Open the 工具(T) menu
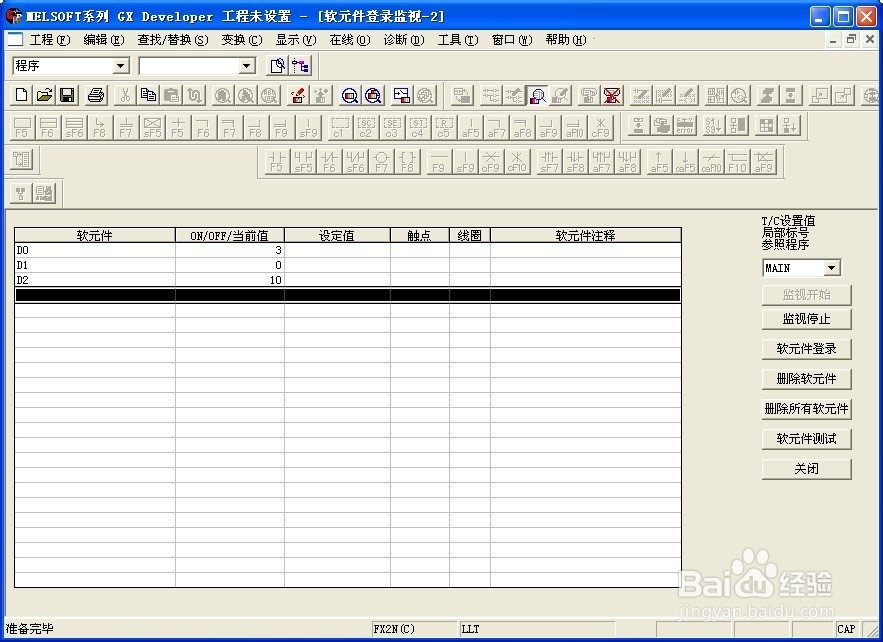This screenshot has height=642, width=883. tap(458, 40)
